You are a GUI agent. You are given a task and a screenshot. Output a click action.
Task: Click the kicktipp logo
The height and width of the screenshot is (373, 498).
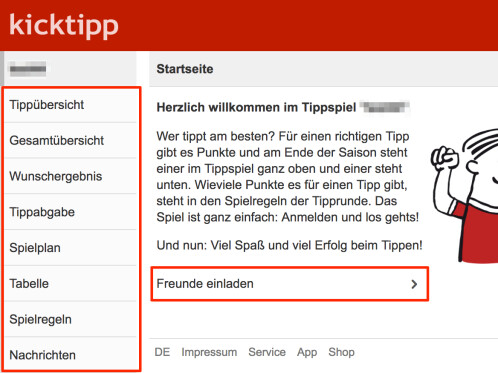pos(64,26)
